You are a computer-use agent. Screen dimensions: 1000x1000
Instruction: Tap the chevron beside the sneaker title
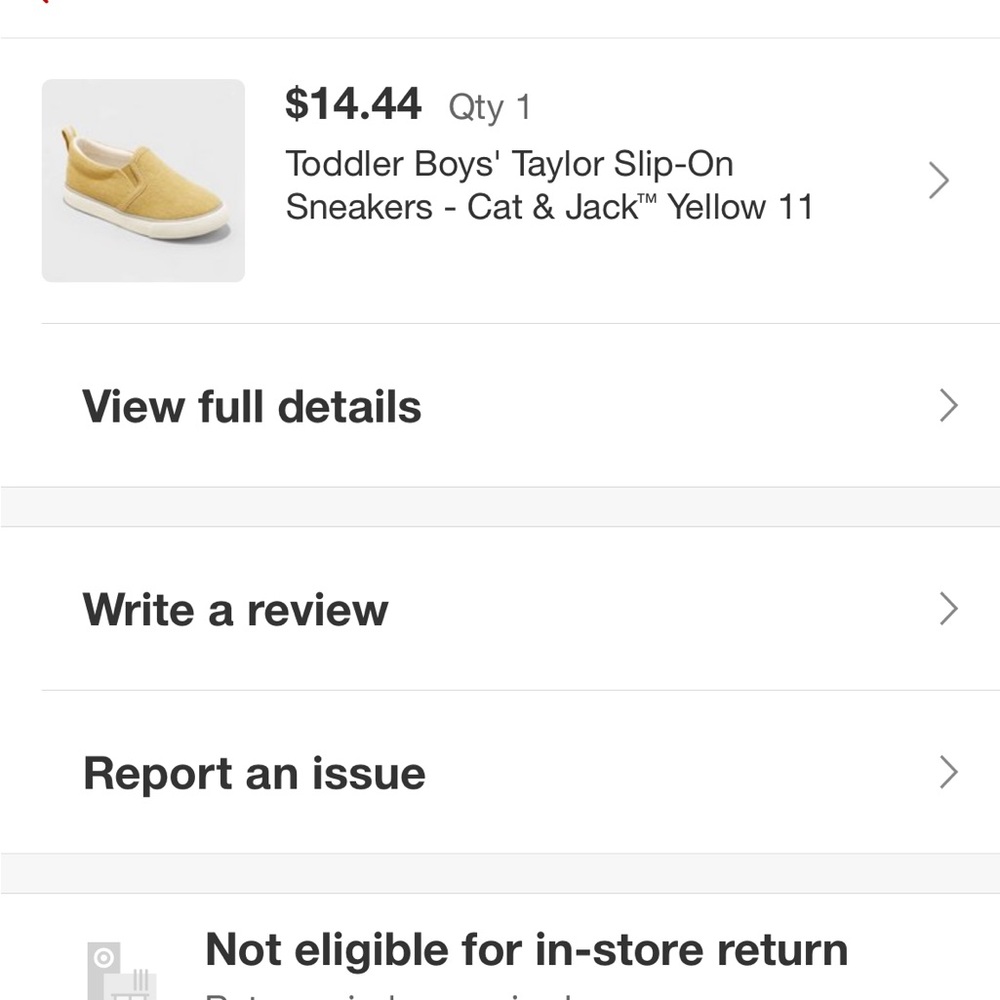coord(938,180)
